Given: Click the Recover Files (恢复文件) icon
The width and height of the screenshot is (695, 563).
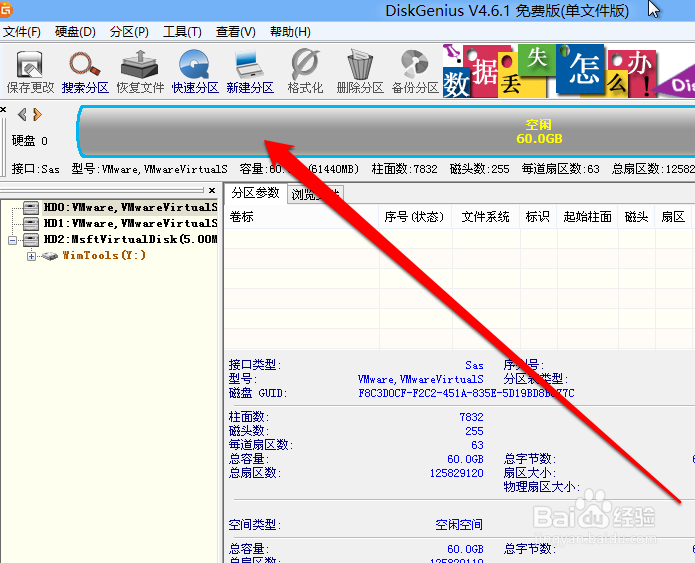Looking at the screenshot, I should tap(140, 71).
